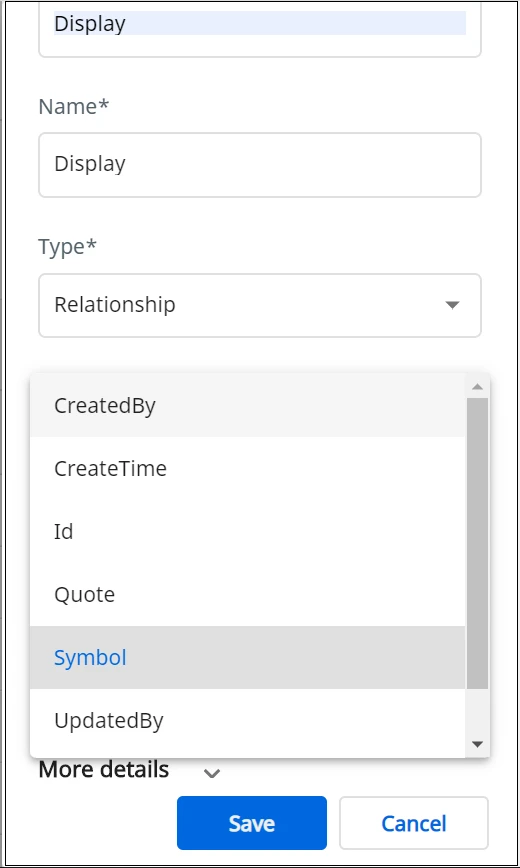Screen dimensions: 520x868
Task: Choose the highlighted Symbol option
Action: [x=248, y=658]
